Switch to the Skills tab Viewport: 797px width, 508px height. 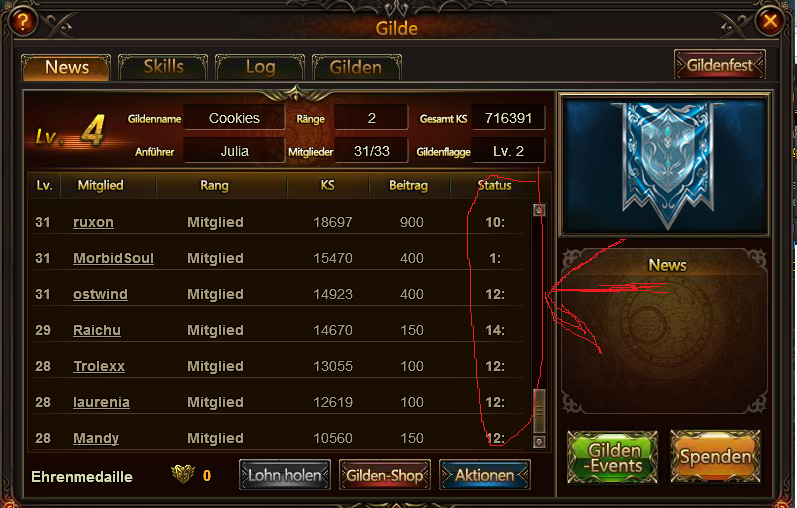tap(164, 67)
